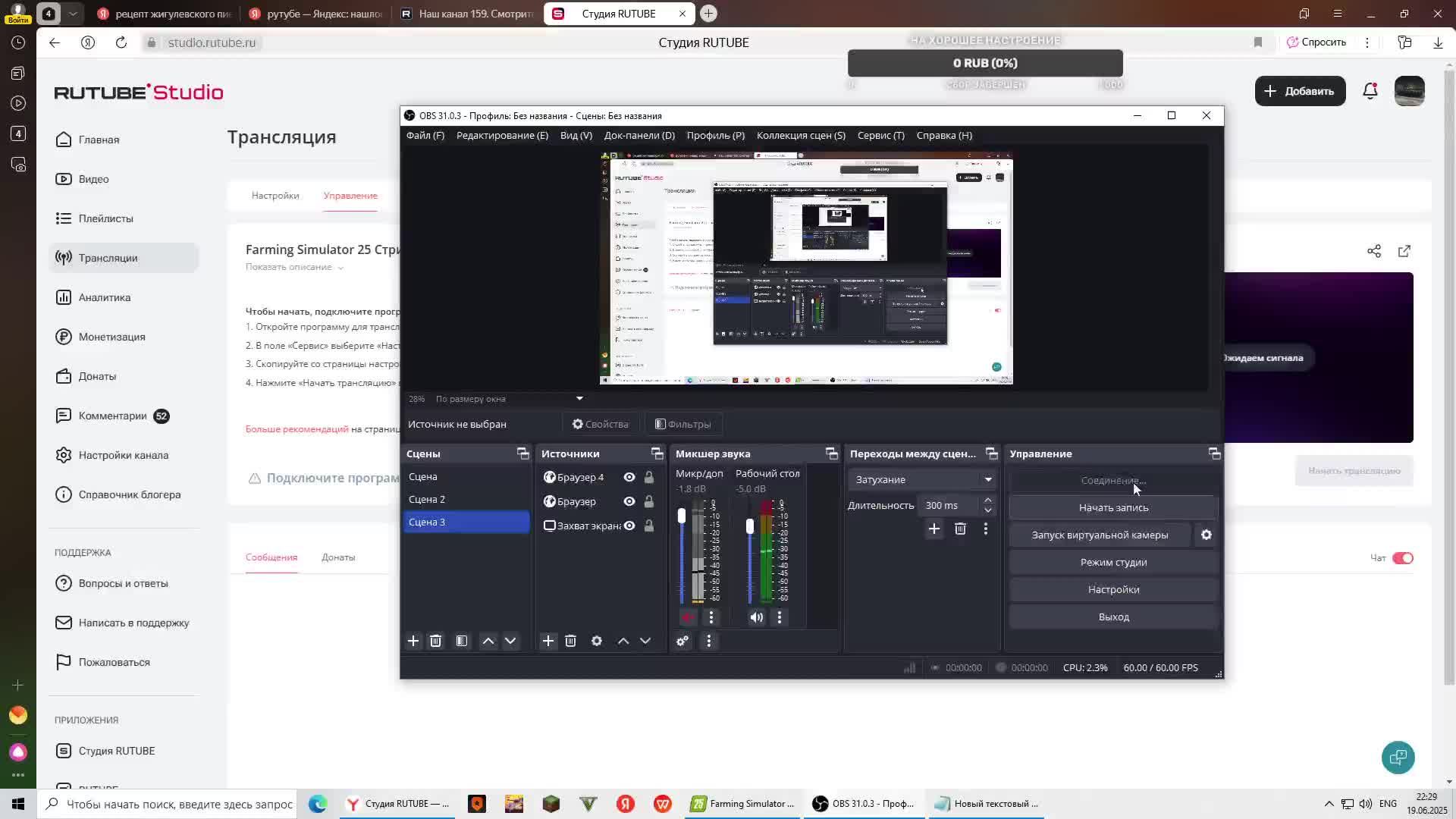
Task: Hide Браузер 4 source with eye icon
Action: pos(629,477)
